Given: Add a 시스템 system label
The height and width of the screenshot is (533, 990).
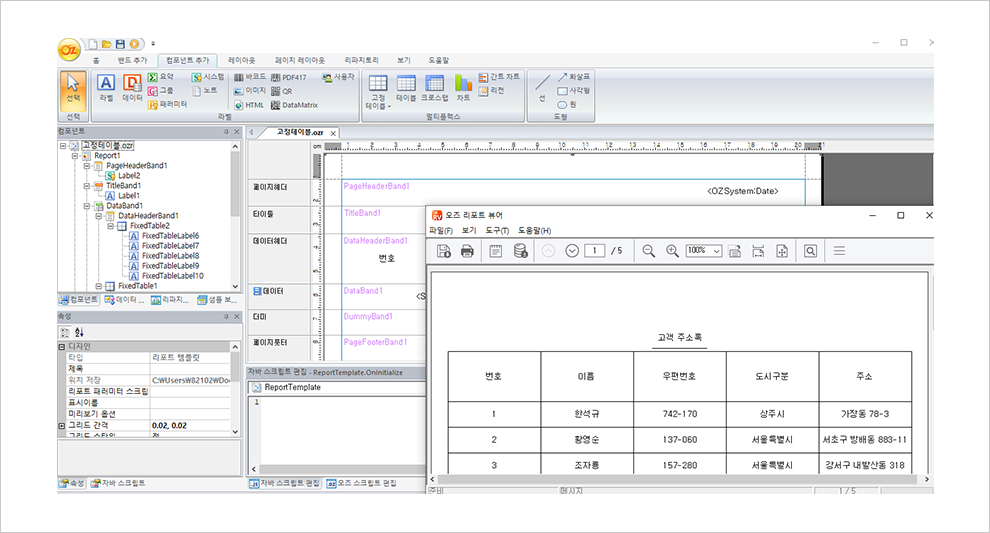Looking at the screenshot, I should tap(208, 76).
